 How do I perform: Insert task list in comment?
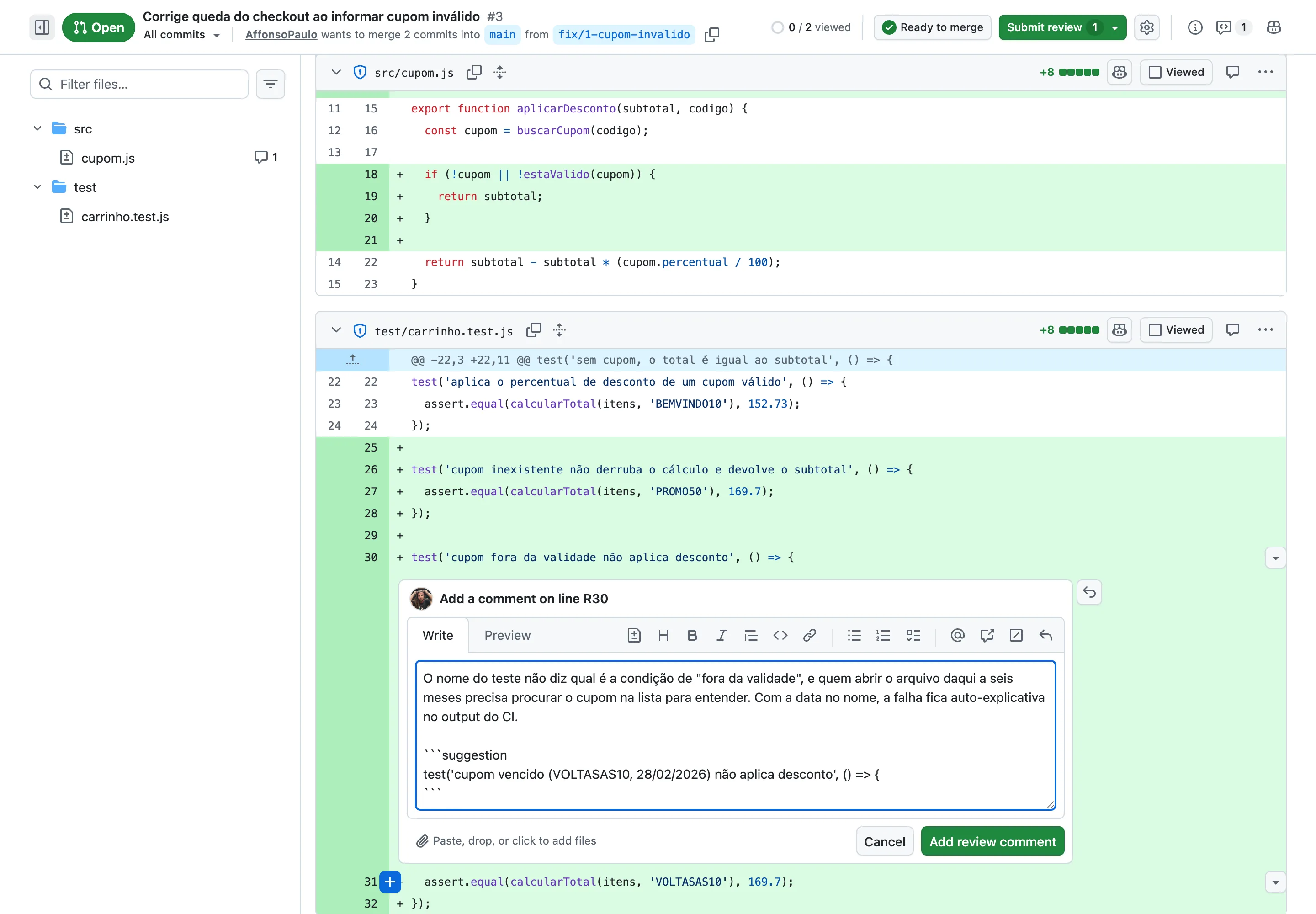tap(913, 635)
